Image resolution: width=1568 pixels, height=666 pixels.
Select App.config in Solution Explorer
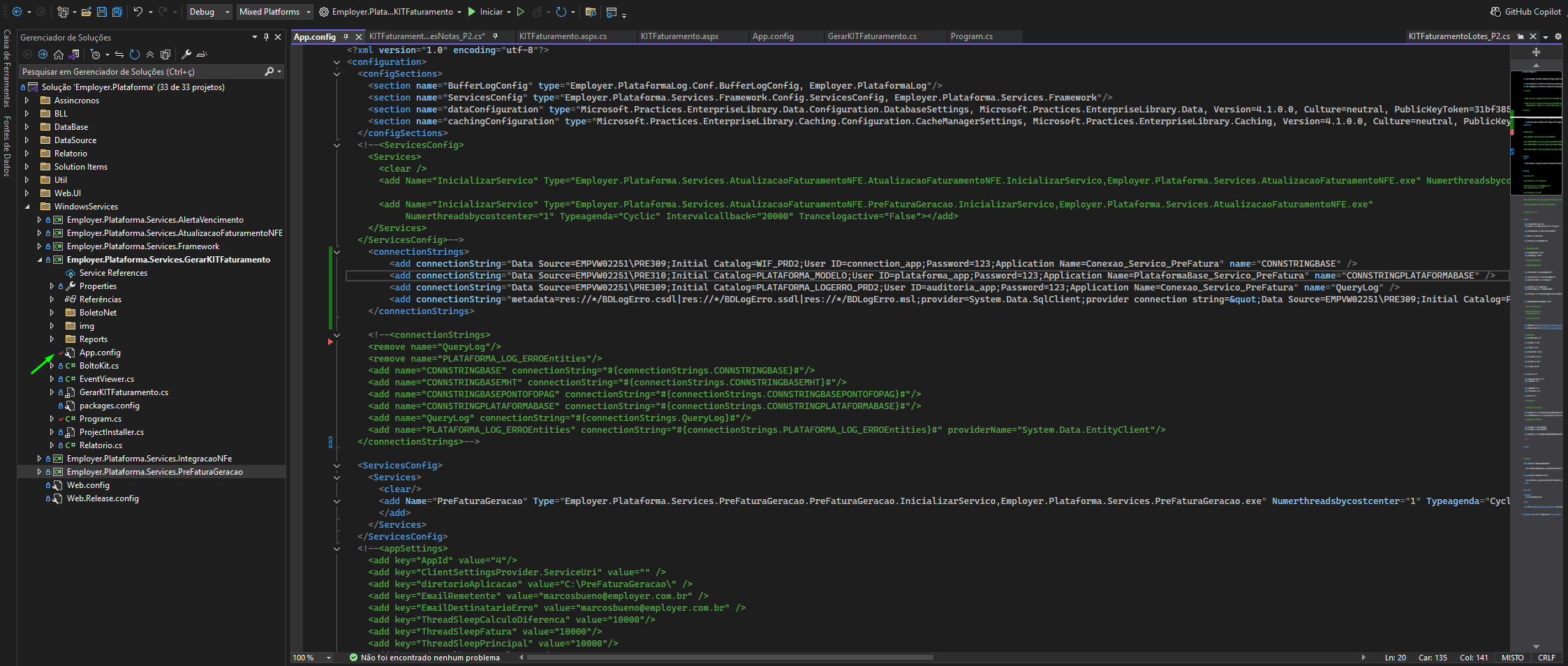tap(100, 353)
